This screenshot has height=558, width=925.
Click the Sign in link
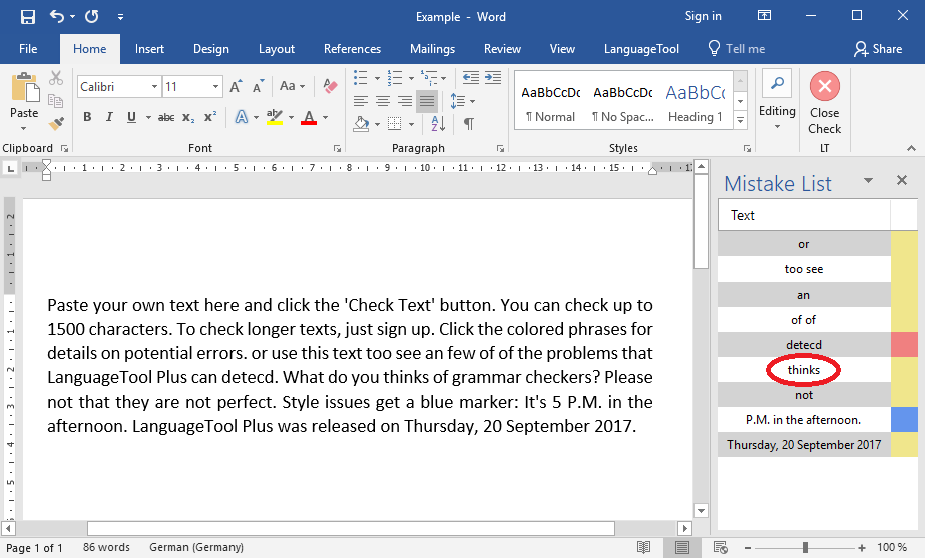click(703, 16)
